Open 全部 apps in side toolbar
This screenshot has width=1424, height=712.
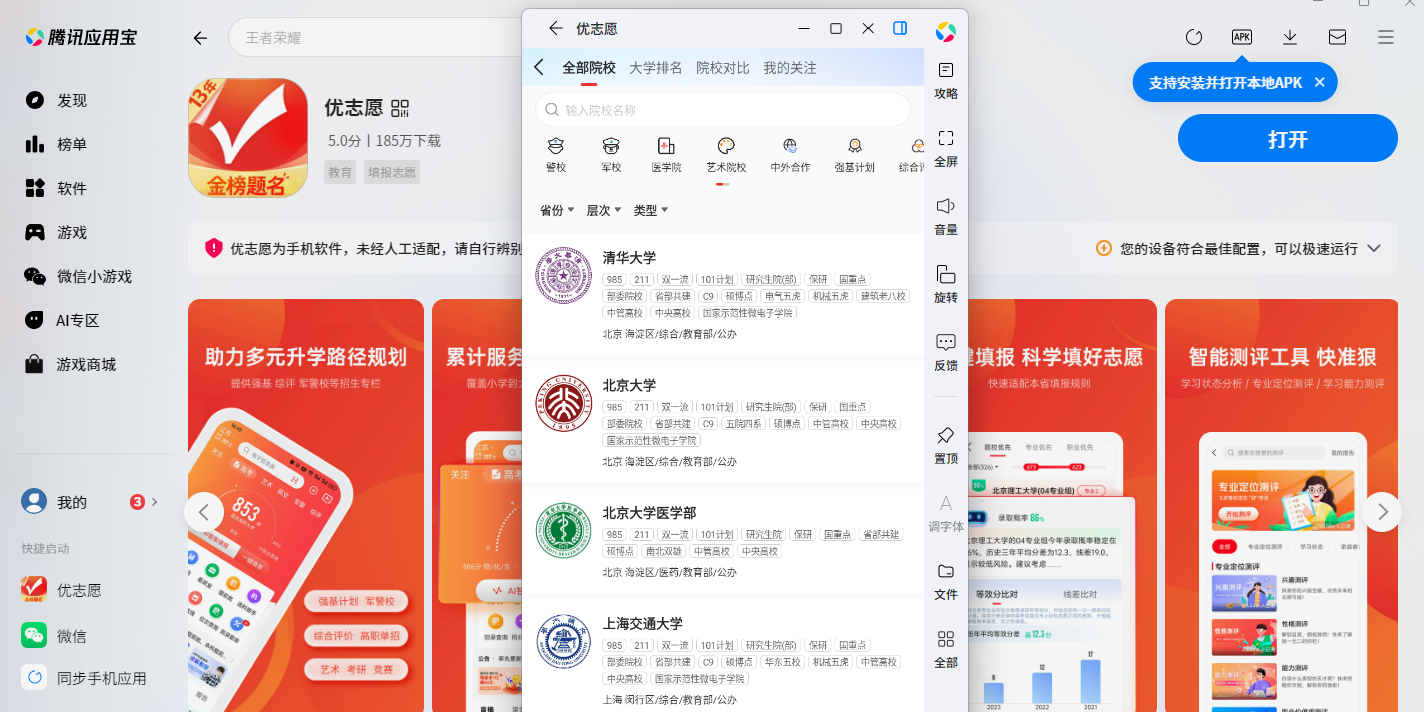tap(945, 649)
